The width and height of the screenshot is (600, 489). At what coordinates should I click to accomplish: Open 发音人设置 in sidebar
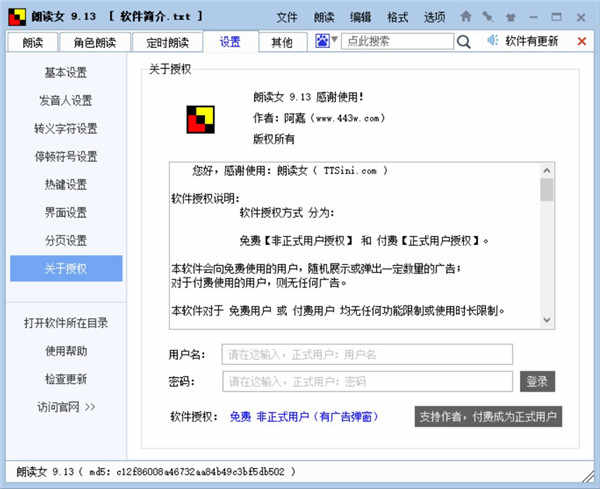click(66, 100)
